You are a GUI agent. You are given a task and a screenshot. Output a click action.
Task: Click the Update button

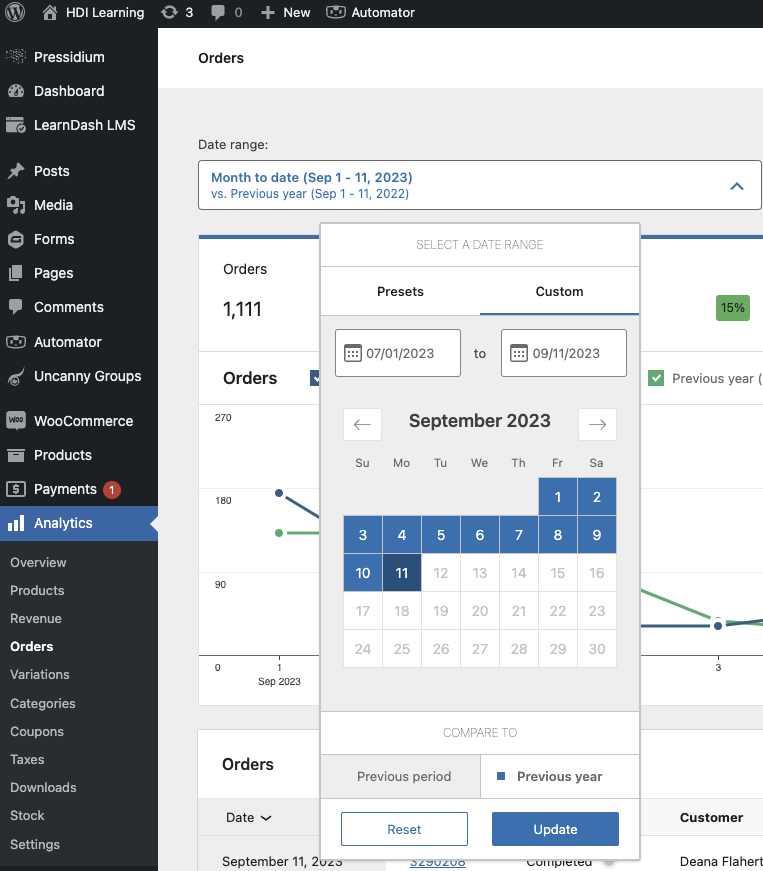pyautogui.click(x=555, y=829)
